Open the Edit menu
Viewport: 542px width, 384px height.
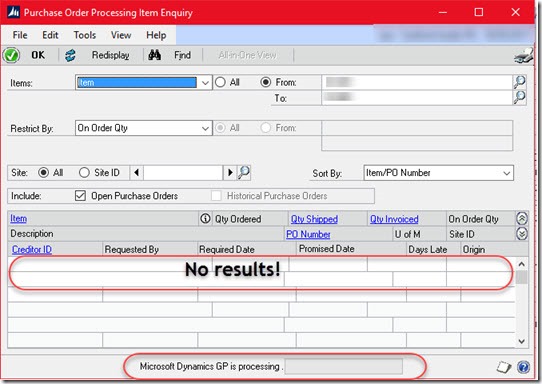tap(50, 35)
